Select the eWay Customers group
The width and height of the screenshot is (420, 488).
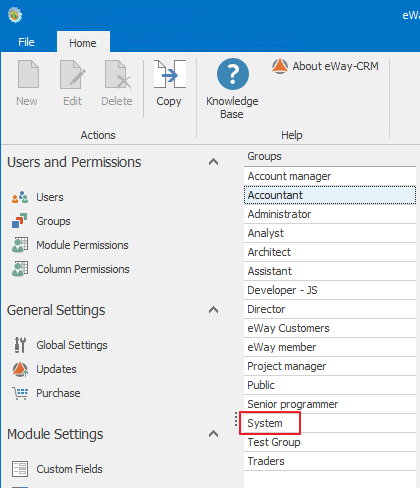[x=330, y=328]
